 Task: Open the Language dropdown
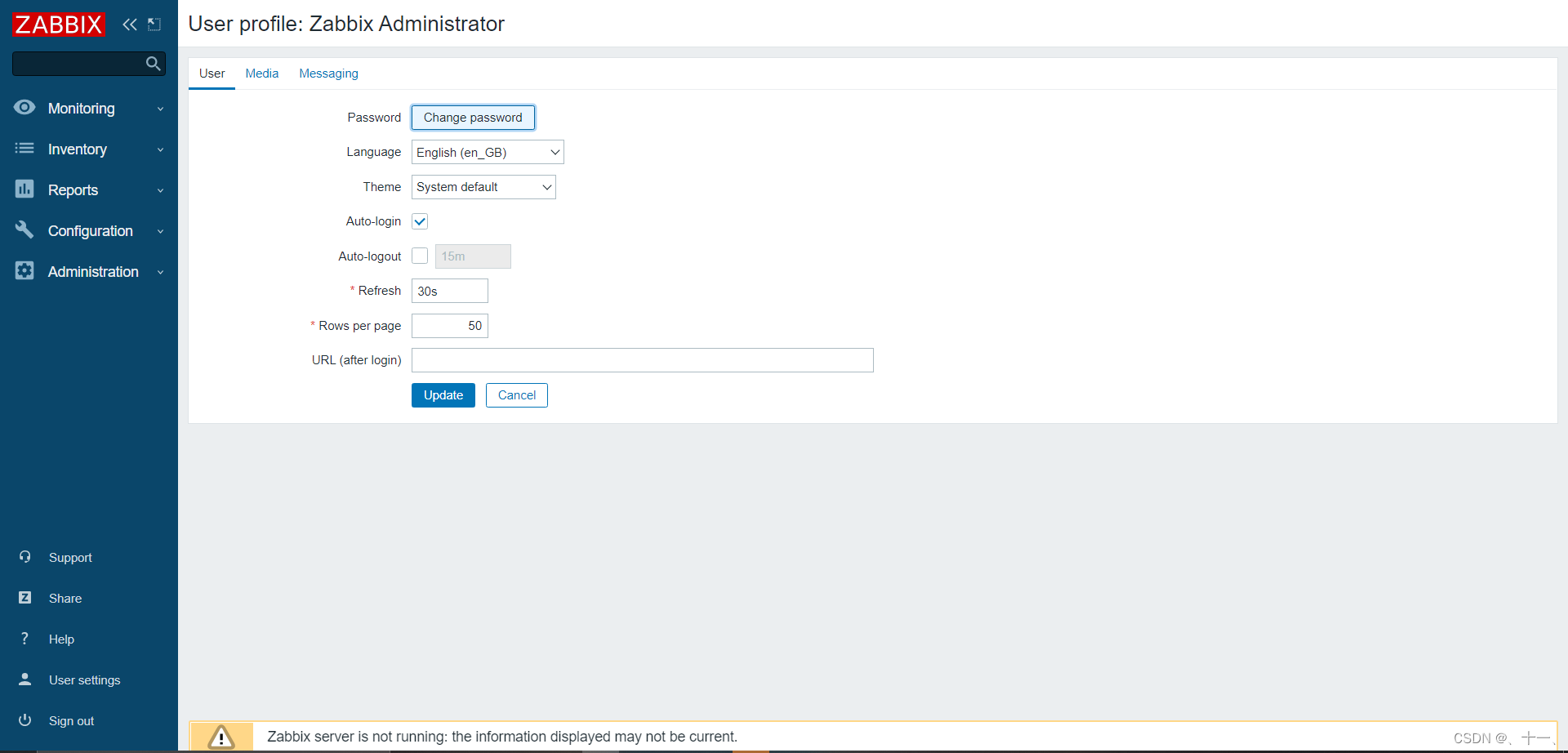click(488, 152)
